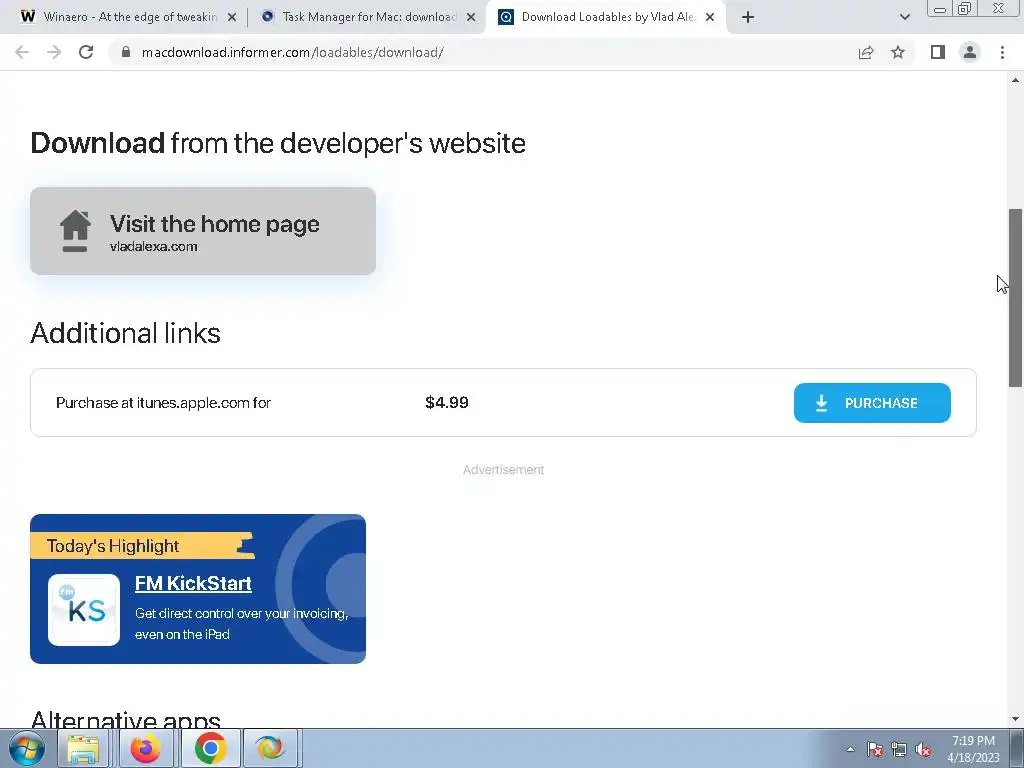Click the 'Additional links' heading
Viewport: 1024px width, 768px height.
[125, 333]
